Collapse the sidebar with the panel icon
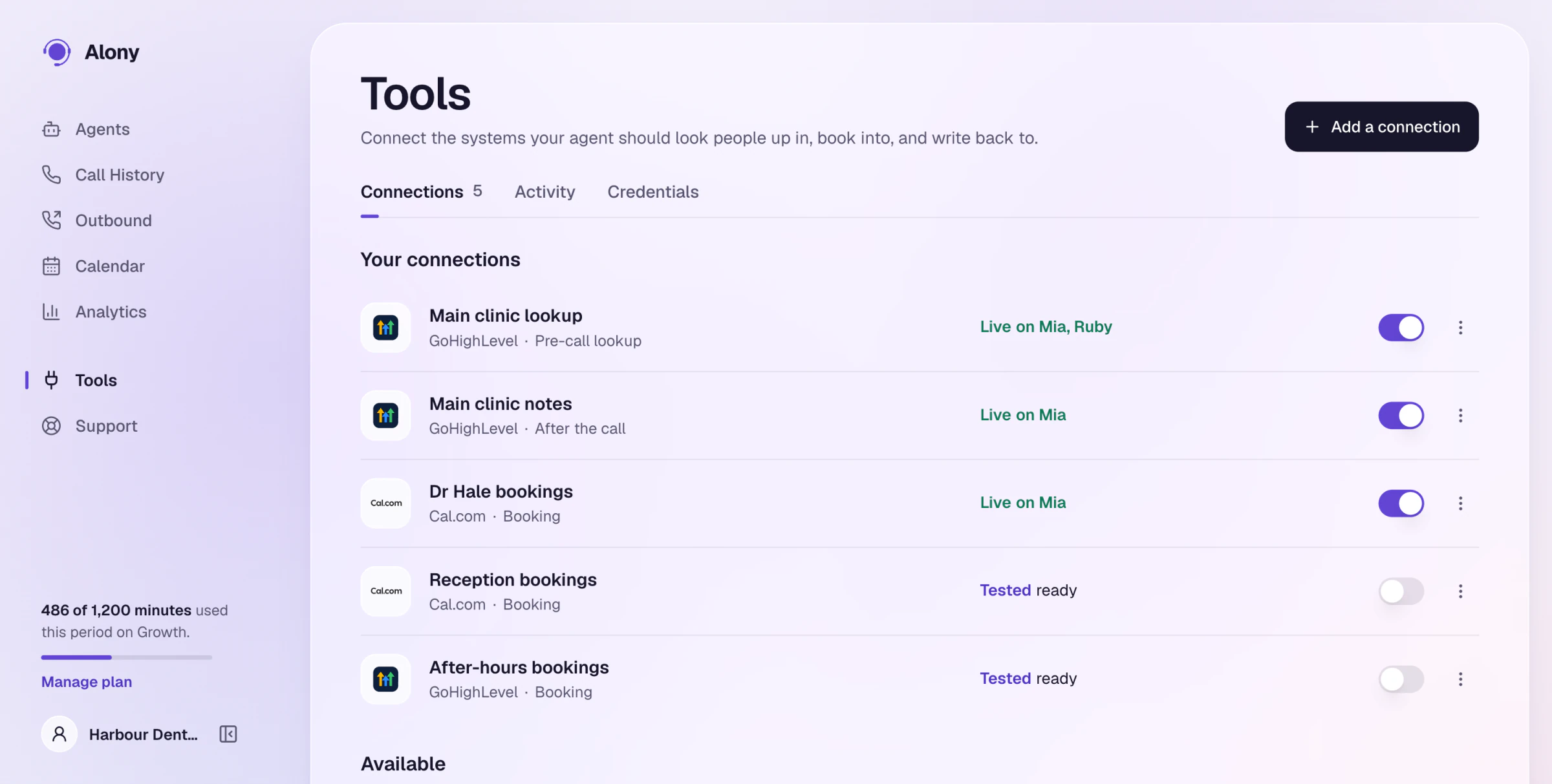 pos(228,734)
